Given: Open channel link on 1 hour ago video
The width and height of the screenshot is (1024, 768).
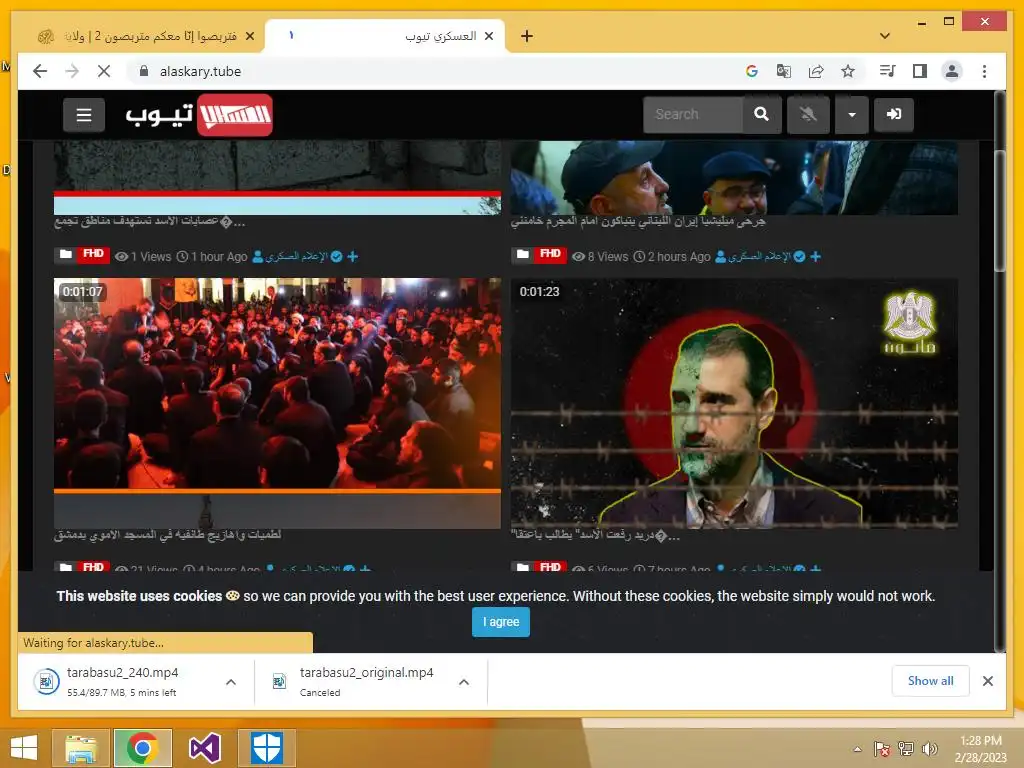Looking at the screenshot, I should [x=296, y=257].
